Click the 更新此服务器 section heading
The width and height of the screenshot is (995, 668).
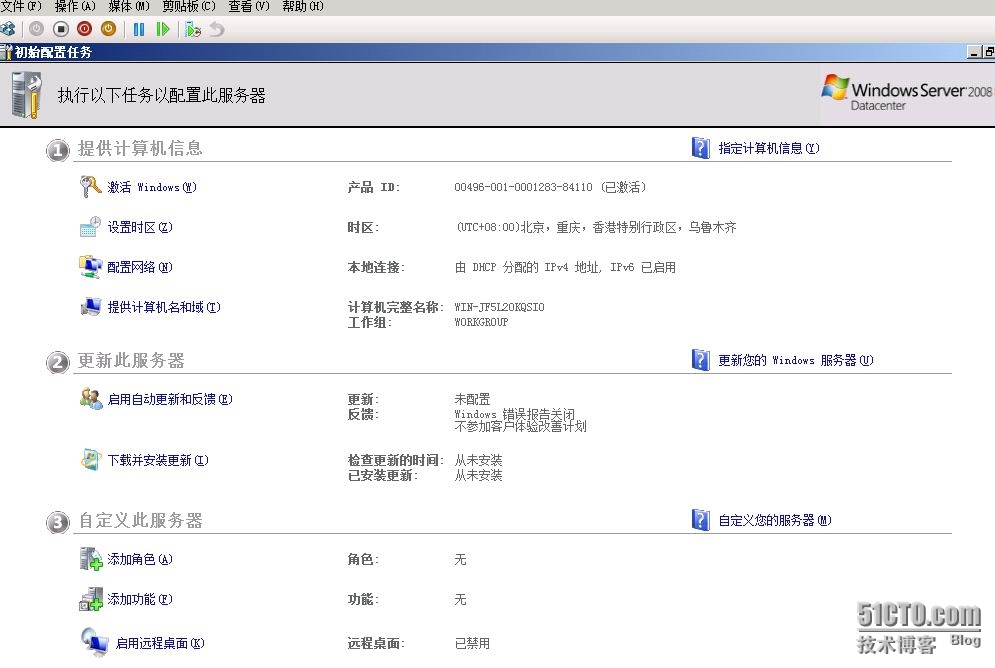[x=131, y=360]
